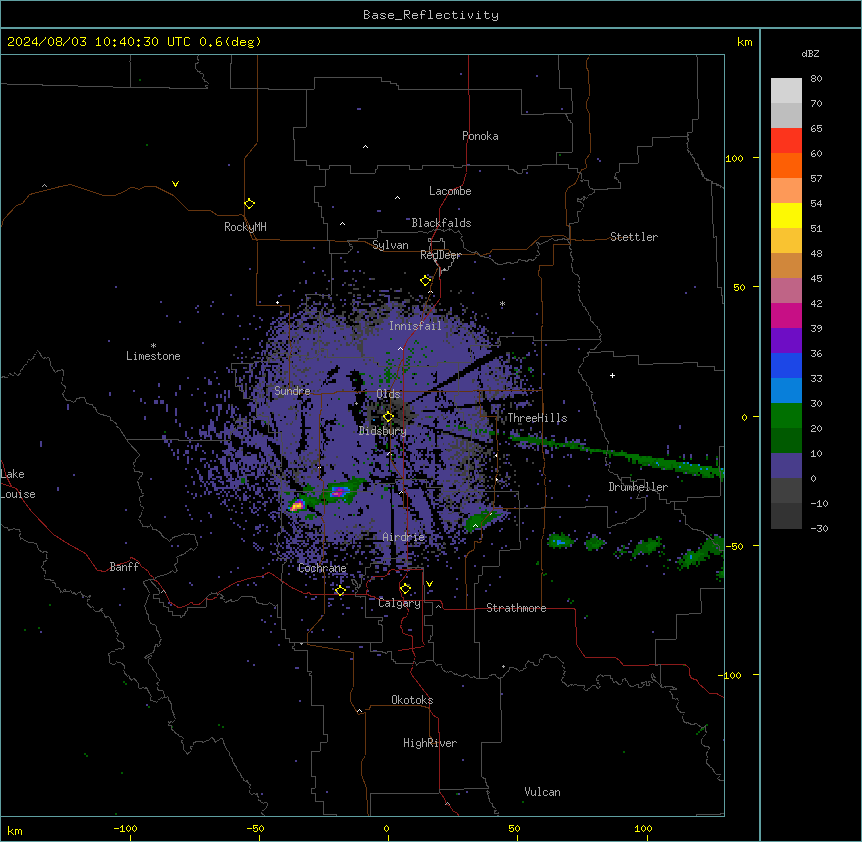Click the bright green swatch between 30 and 20 dBZ
The width and height of the screenshot is (862, 842).
(x=786, y=416)
